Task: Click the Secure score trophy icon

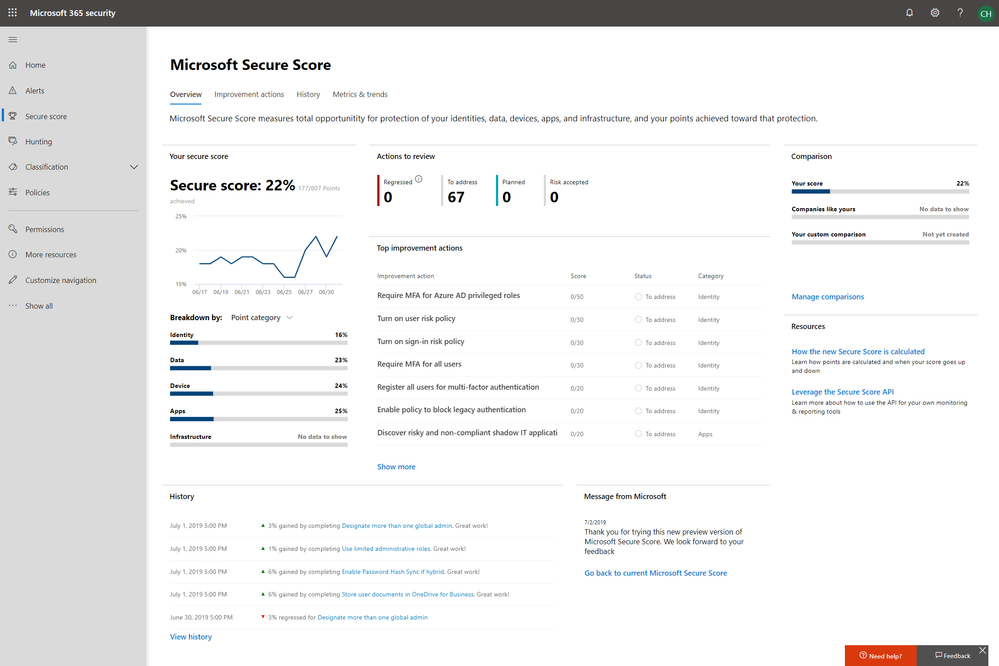Action: coord(13,116)
